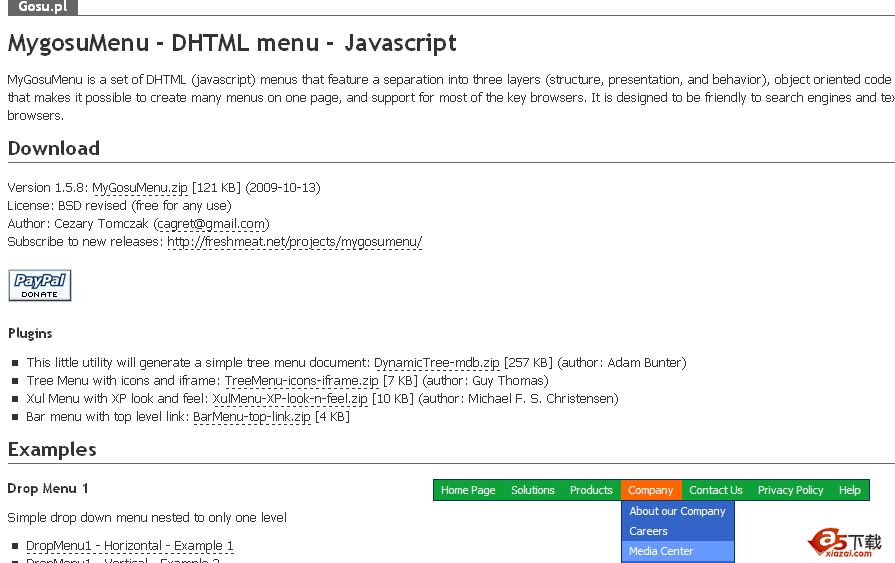Screen dimensions: 895x563
Task: Select Solutions in the green menu
Action: pyautogui.click(x=533, y=490)
